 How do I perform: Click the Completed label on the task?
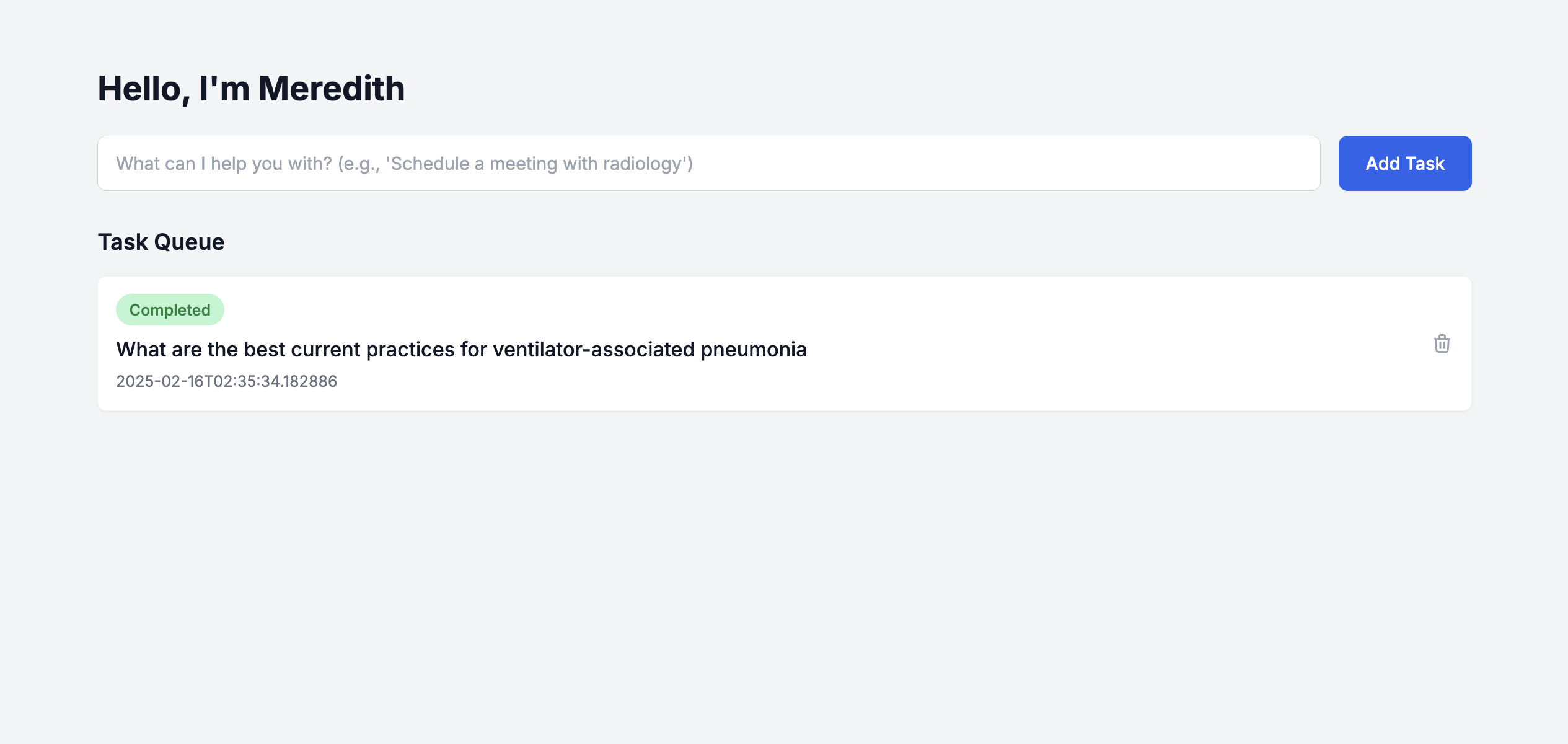coord(170,310)
